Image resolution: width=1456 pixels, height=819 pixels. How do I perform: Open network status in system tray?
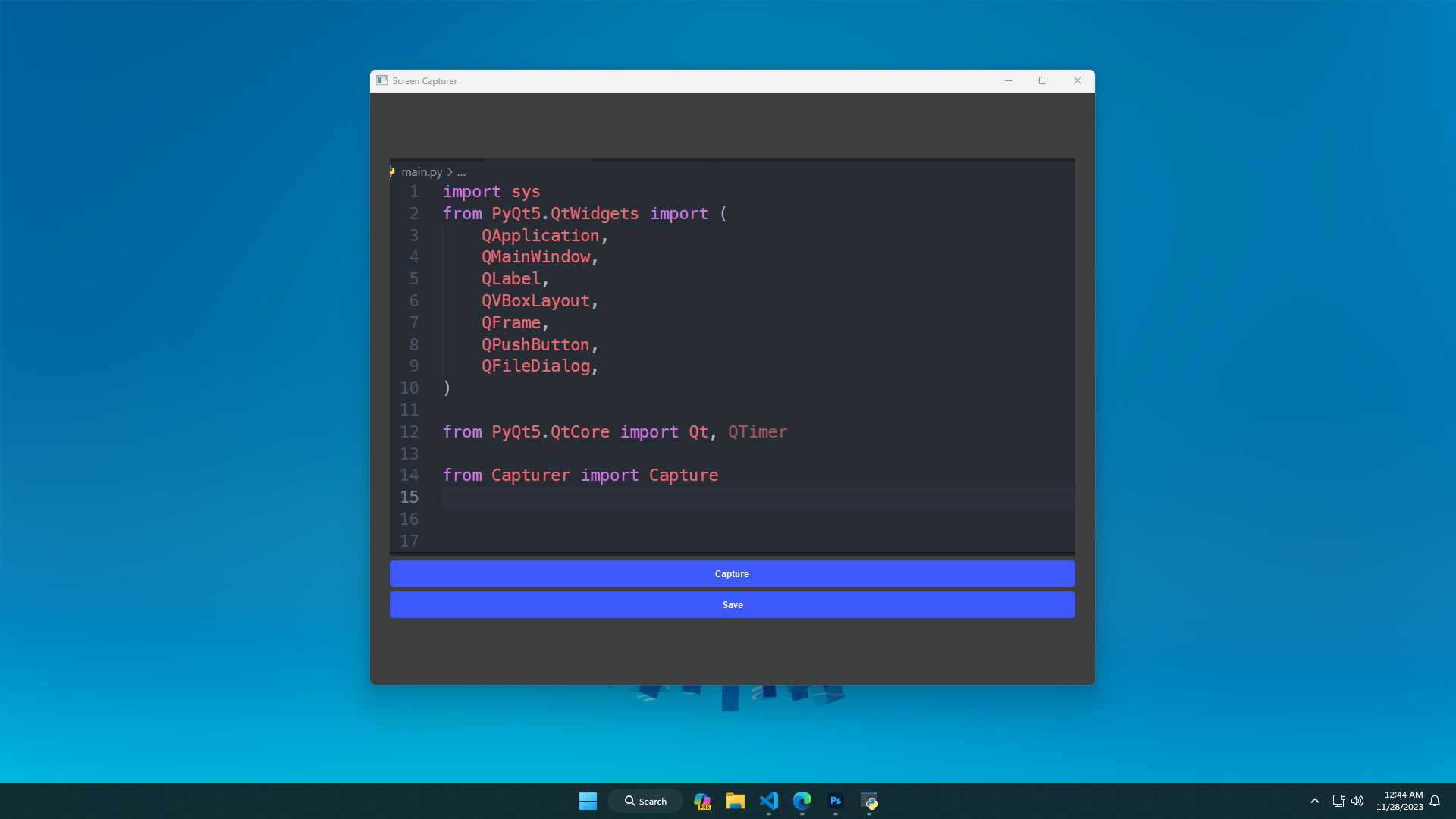tap(1338, 801)
